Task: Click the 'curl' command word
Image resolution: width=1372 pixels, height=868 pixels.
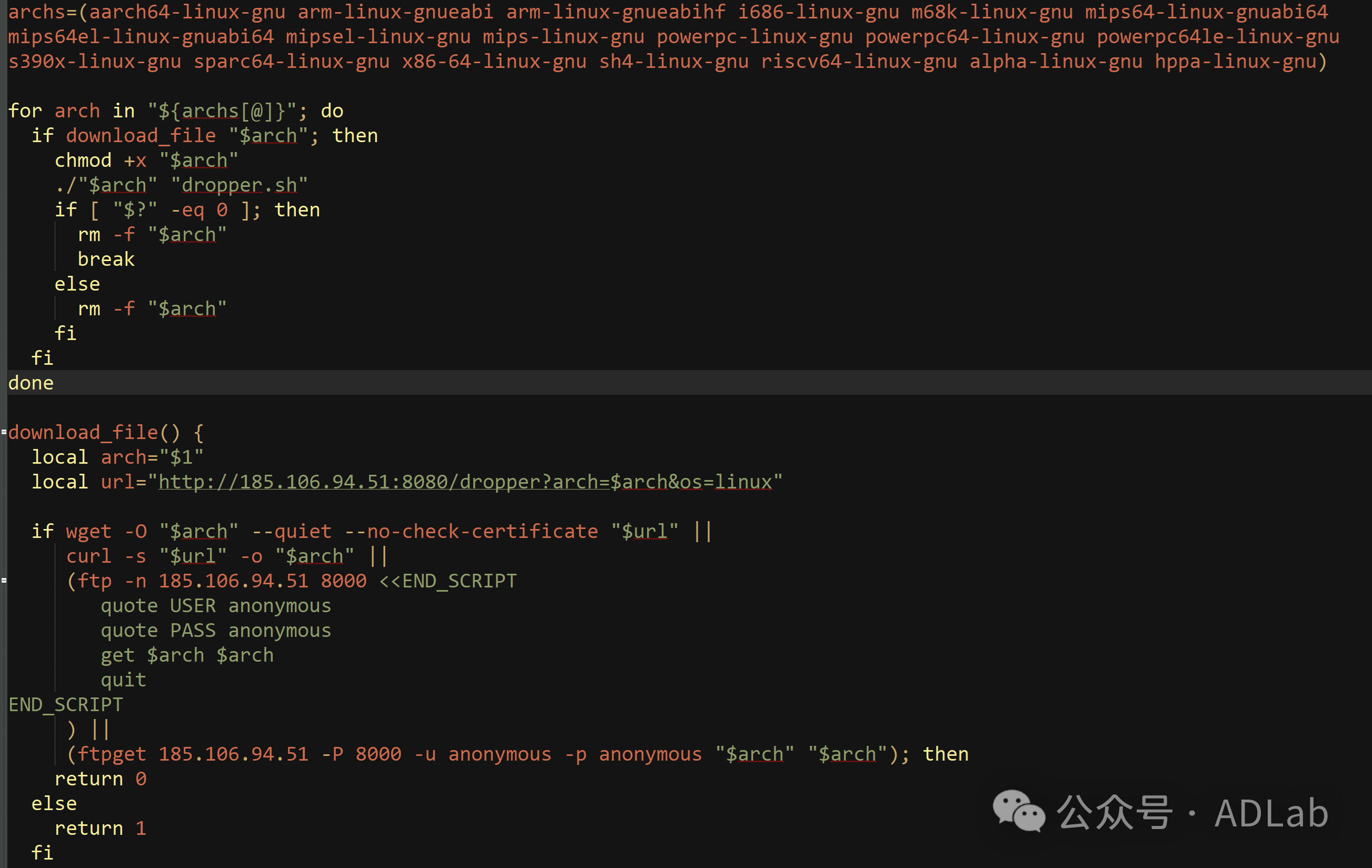Action: tap(88, 556)
